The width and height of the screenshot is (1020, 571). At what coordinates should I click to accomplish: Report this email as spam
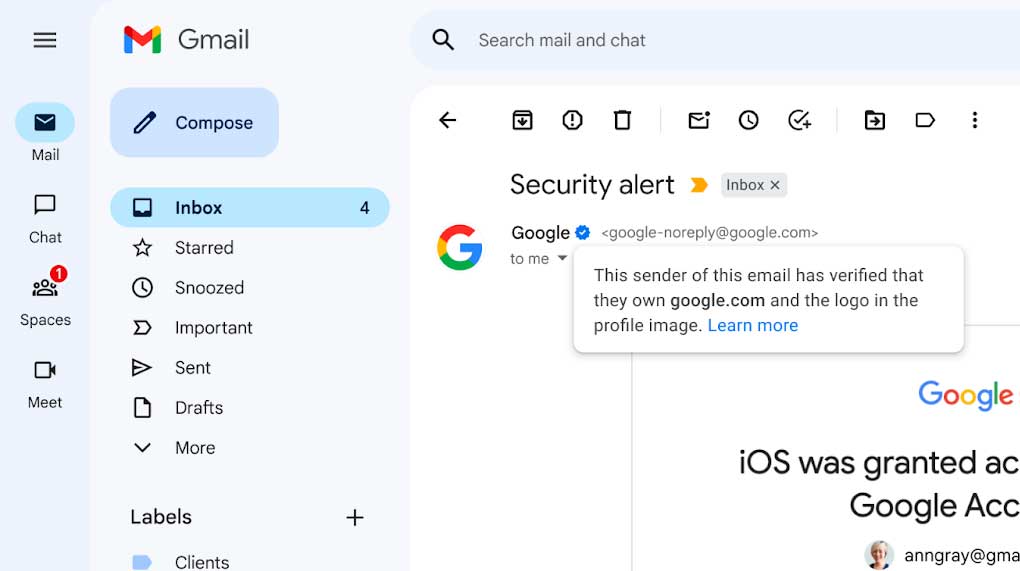click(572, 120)
